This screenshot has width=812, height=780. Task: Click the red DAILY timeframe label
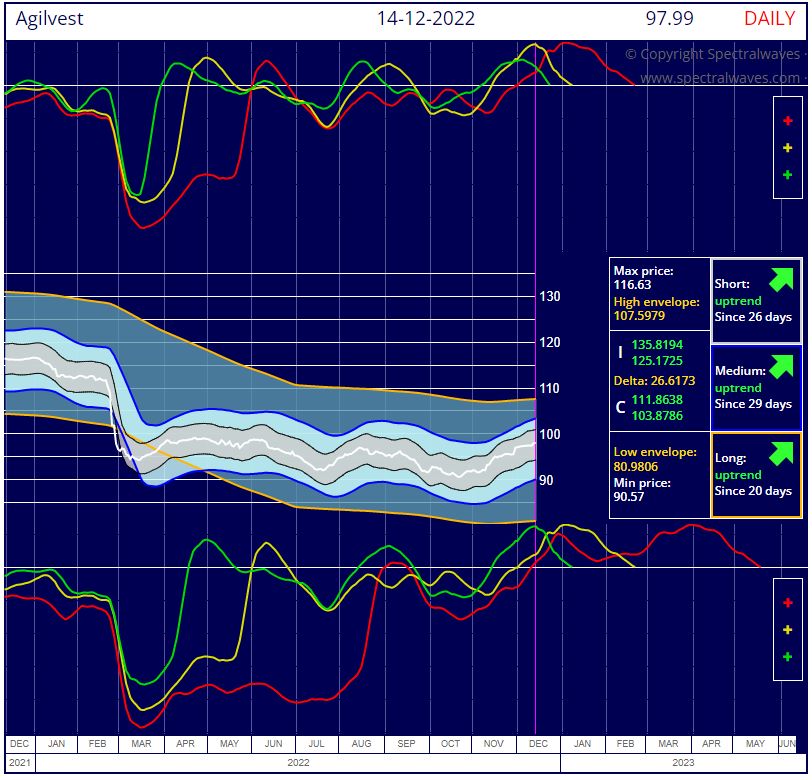(x=769, y=18)
